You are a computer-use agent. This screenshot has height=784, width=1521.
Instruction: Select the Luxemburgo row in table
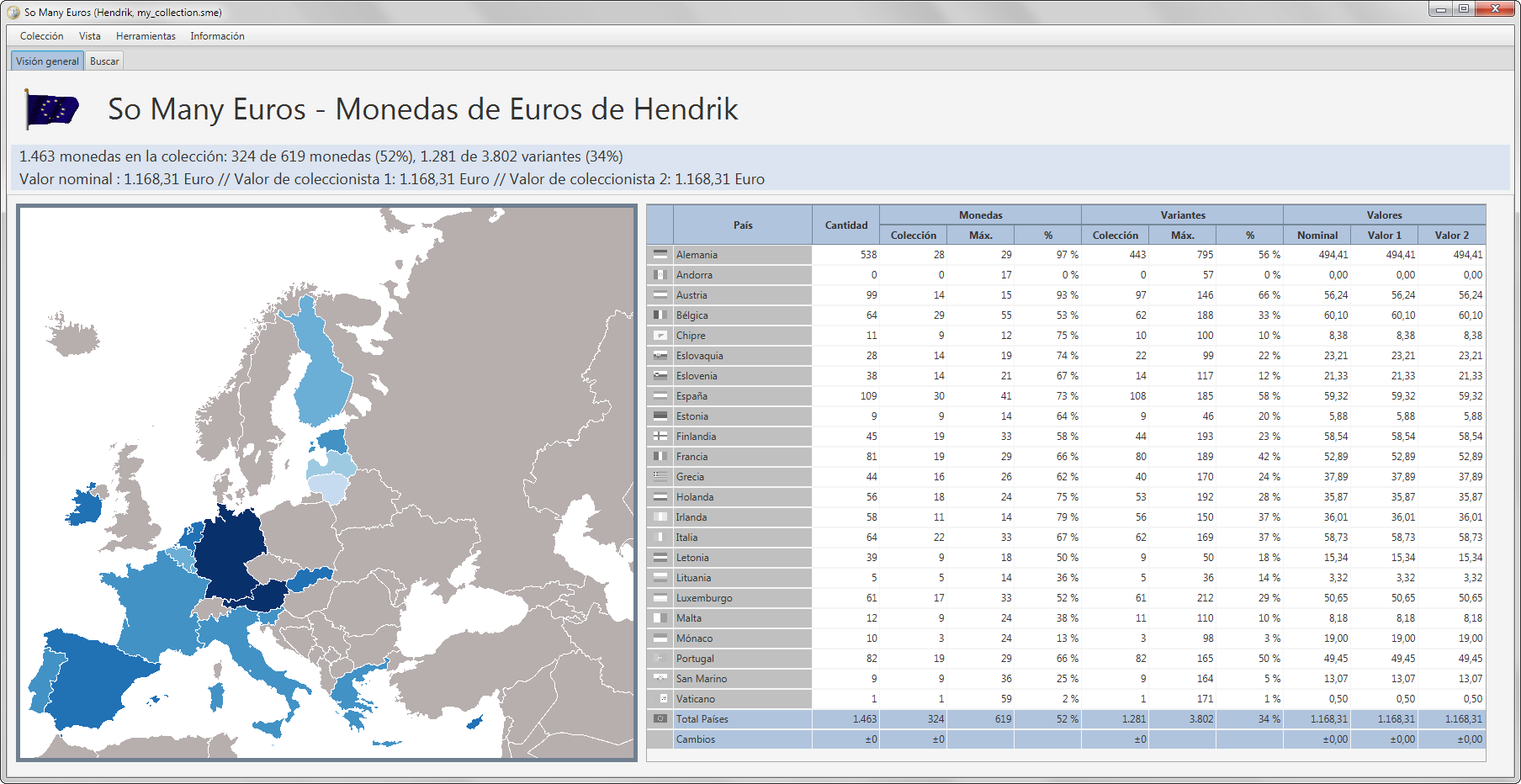click(x=704, y=597)
